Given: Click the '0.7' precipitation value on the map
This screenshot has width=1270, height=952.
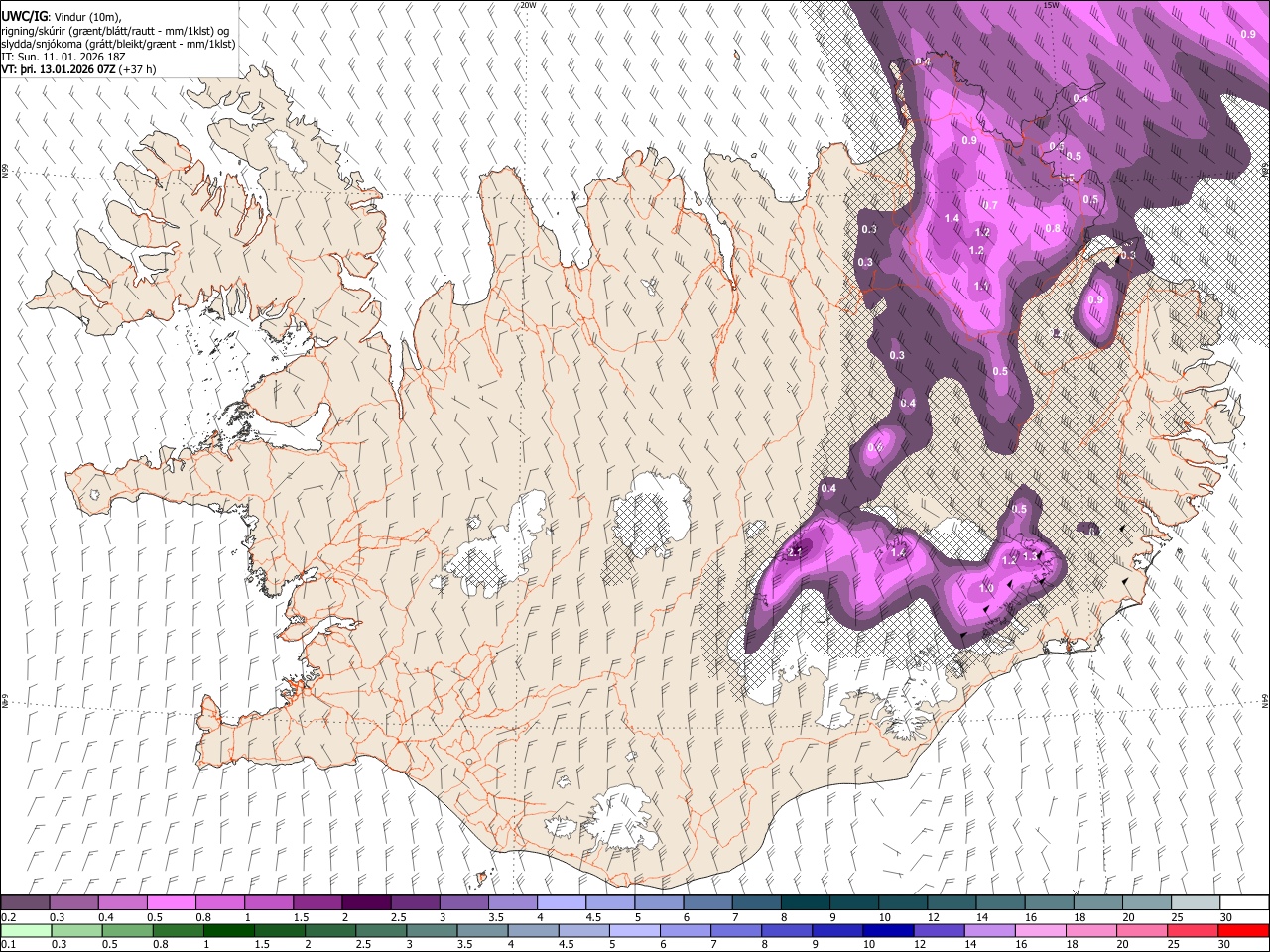Looking at the screenshot, I should coord(989,205).
